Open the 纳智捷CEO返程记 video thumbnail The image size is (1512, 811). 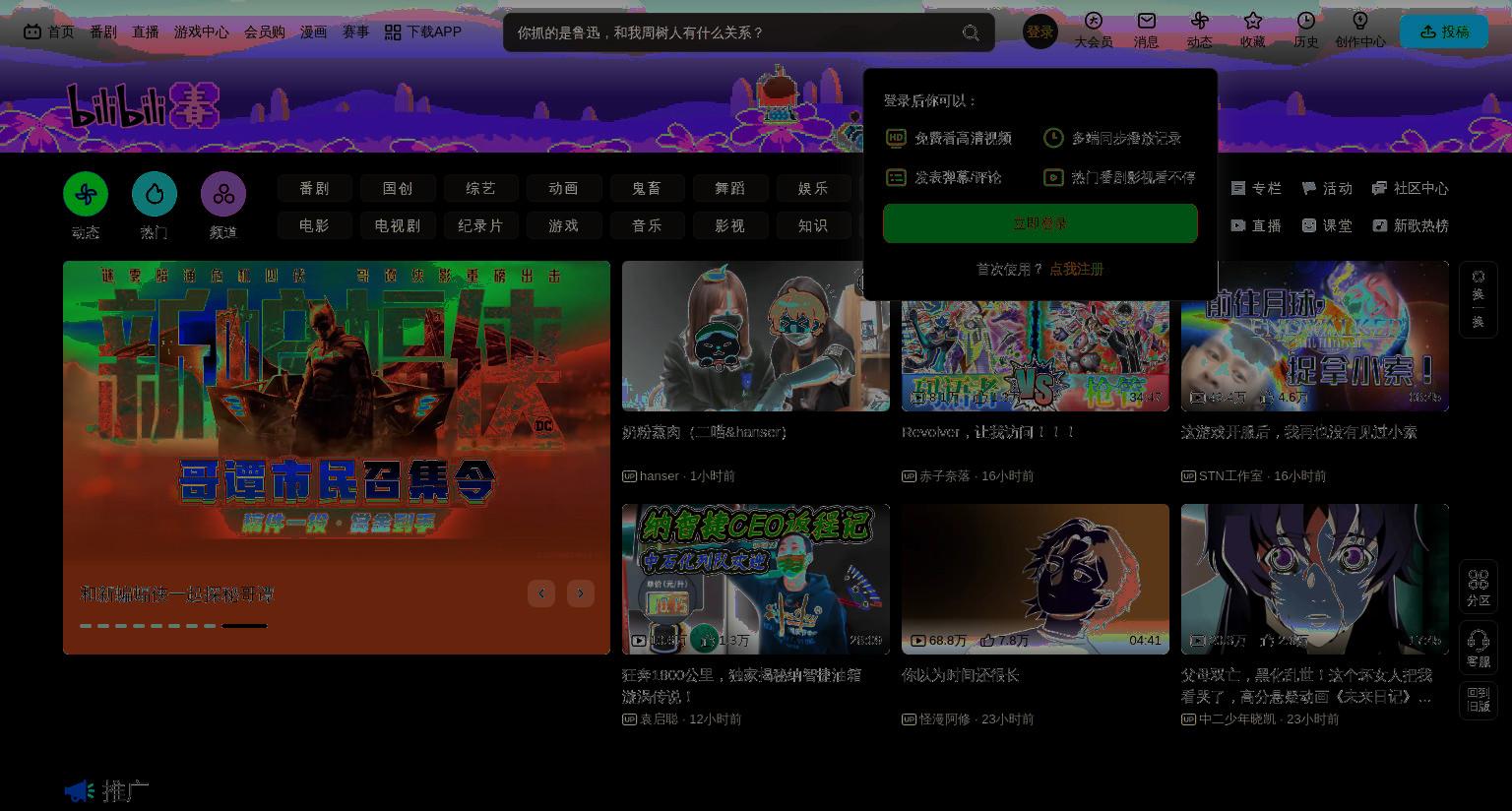point(756,580)
